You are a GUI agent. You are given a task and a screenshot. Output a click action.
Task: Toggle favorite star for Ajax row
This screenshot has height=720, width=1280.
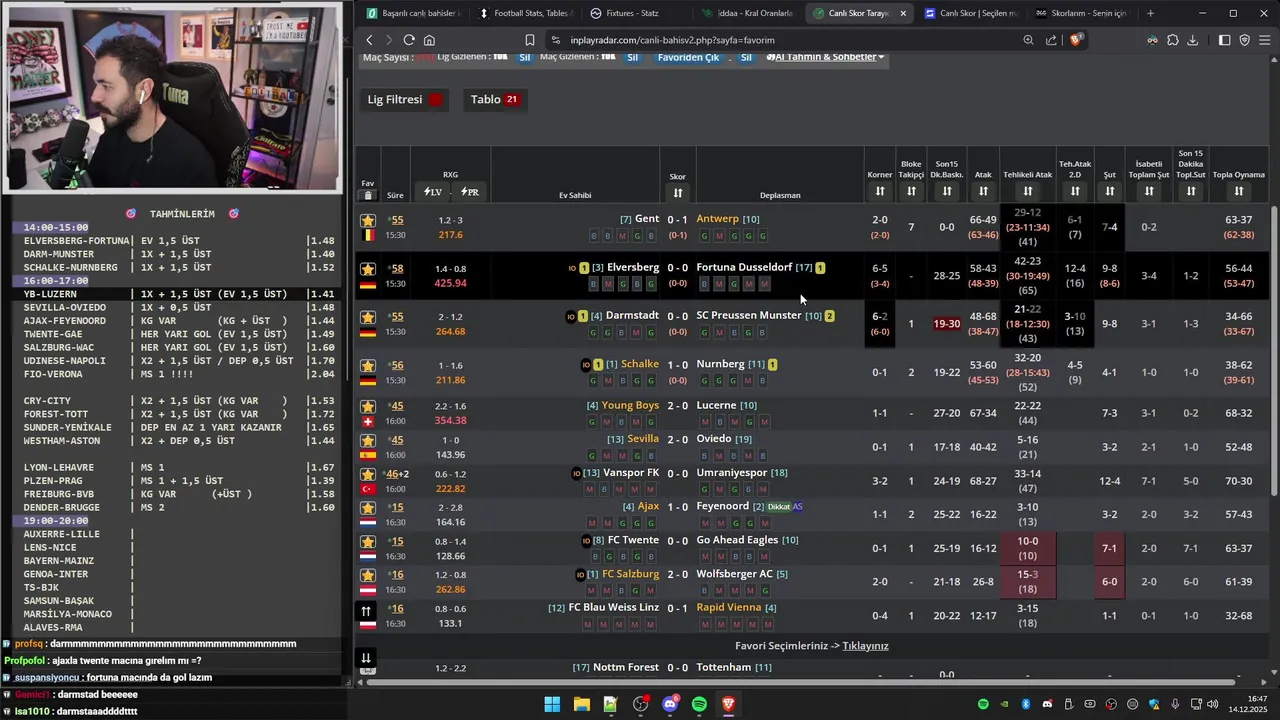tap(368, 508)
